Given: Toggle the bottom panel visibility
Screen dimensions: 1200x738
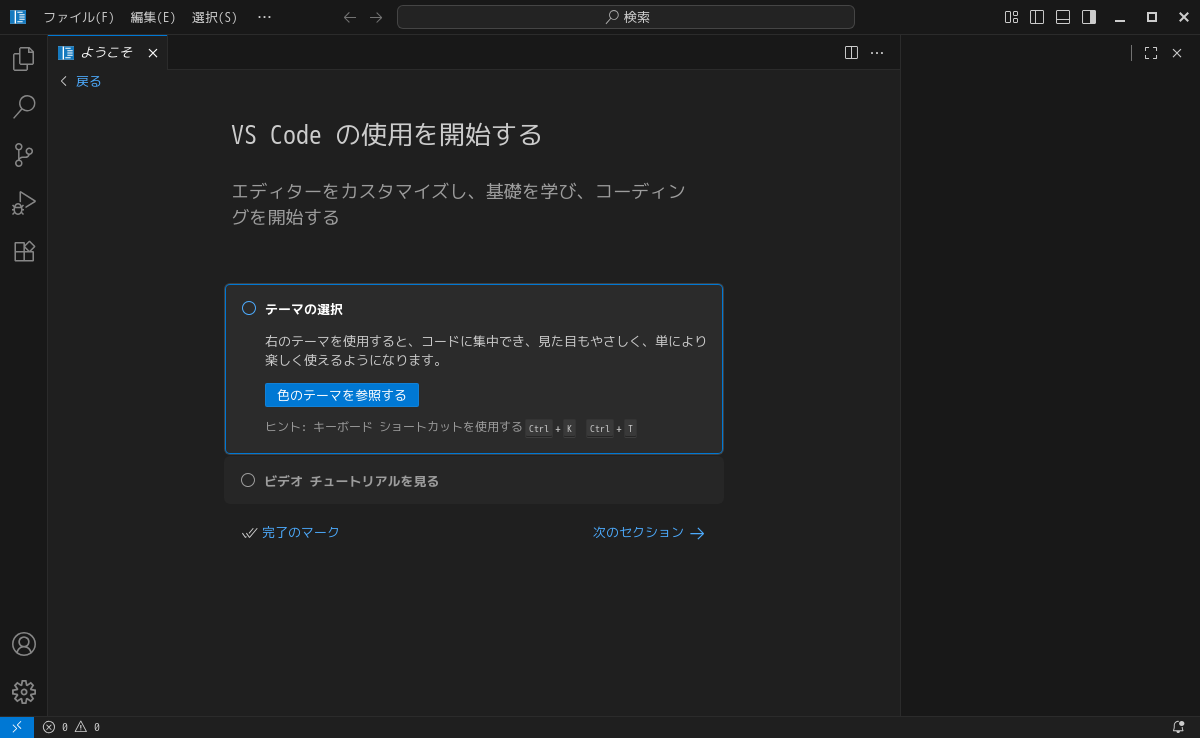Looking at the screenshot, I should point(1063,17).
